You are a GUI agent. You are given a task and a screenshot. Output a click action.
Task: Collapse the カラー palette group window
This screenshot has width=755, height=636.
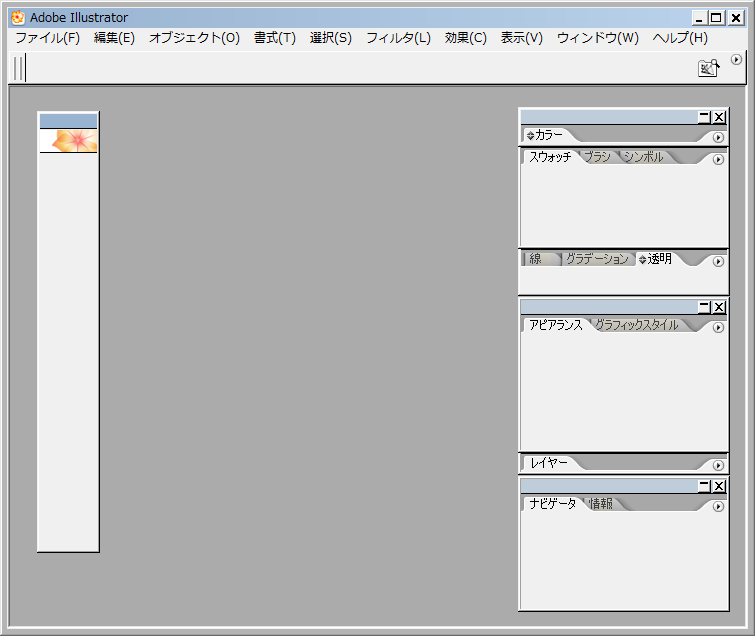[x=704, y=117]
